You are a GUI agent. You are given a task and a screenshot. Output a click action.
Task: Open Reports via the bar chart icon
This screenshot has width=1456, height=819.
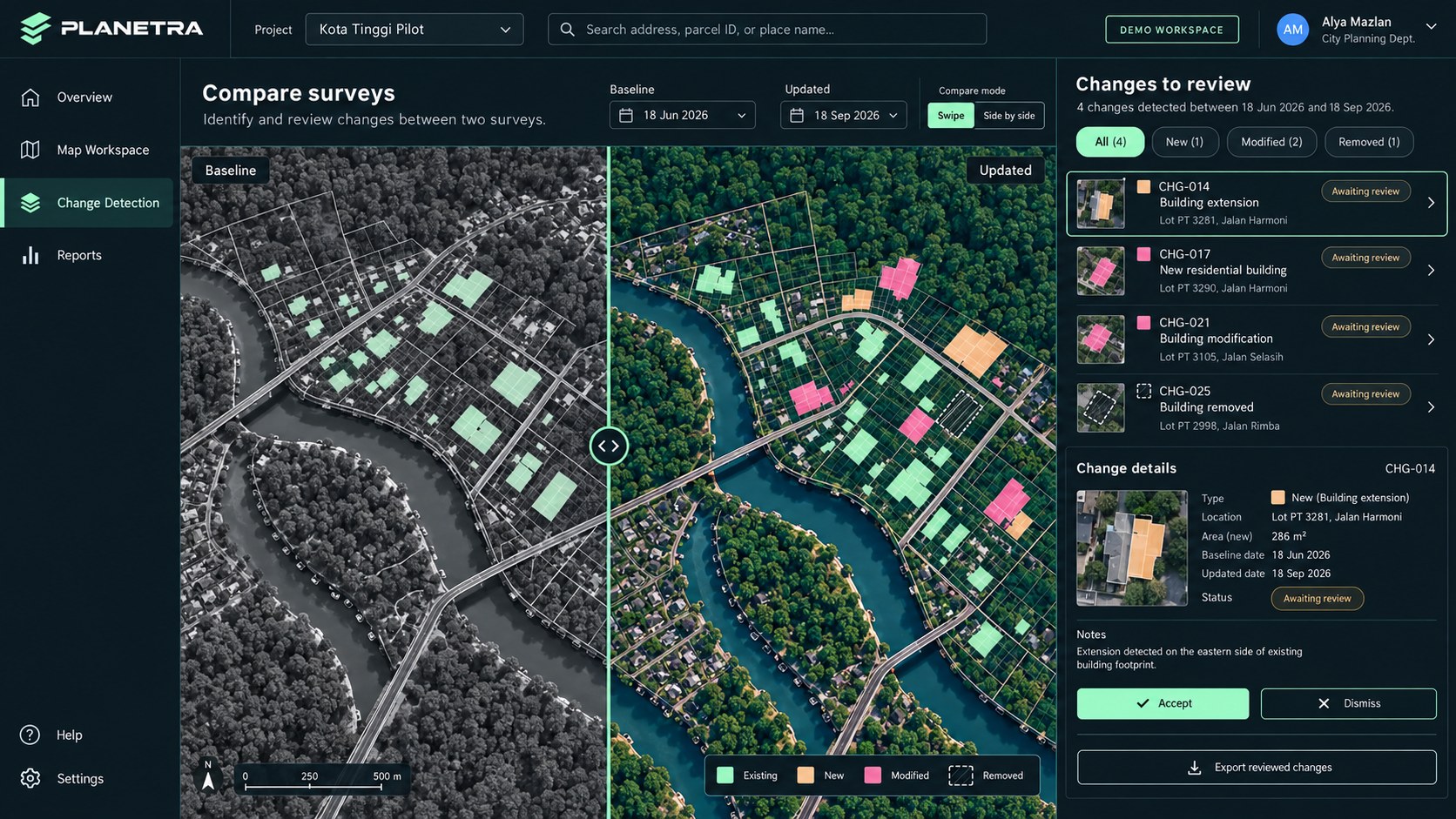(x=30, y=255)
